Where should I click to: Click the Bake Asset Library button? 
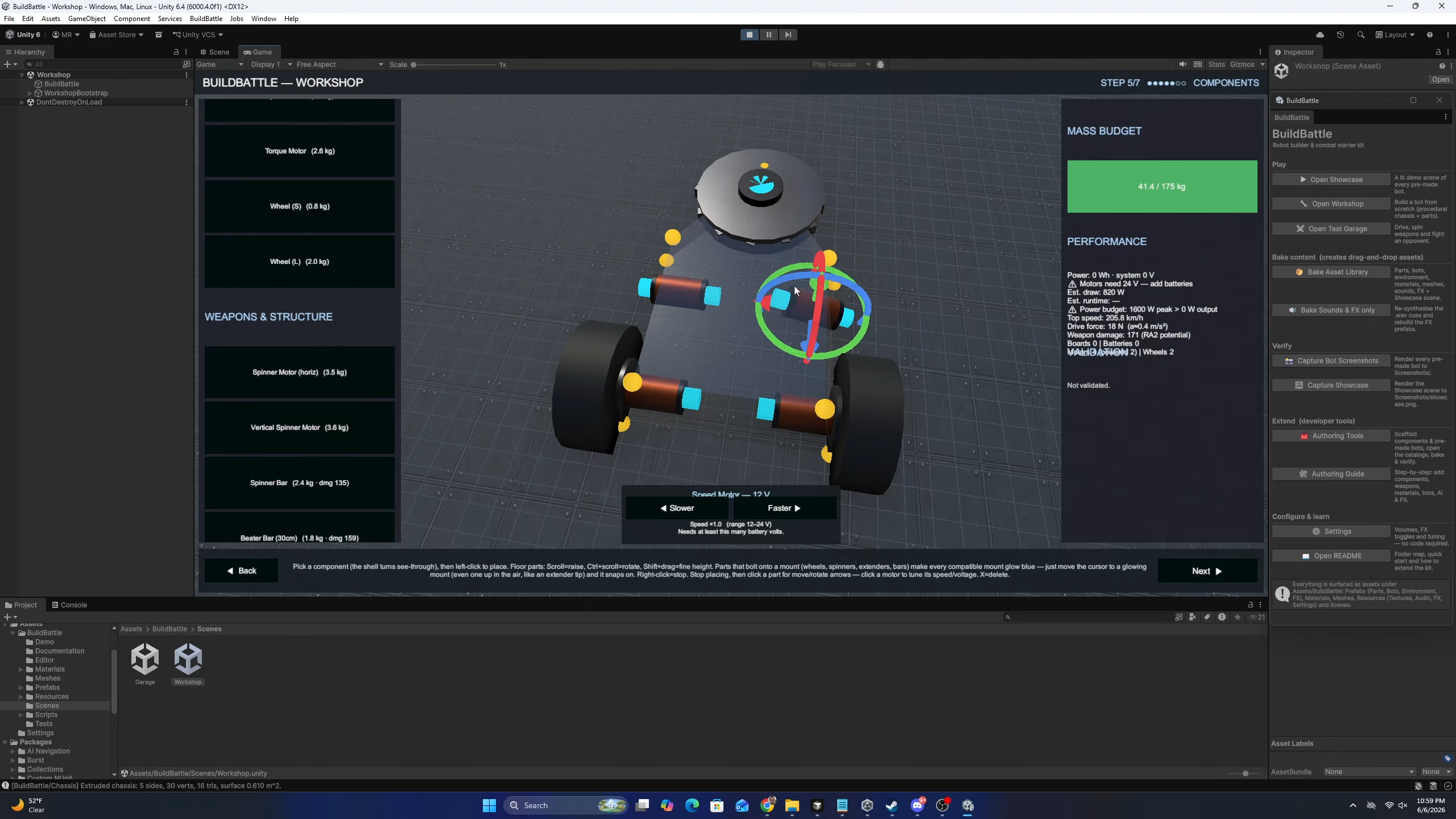point(1331,272)
